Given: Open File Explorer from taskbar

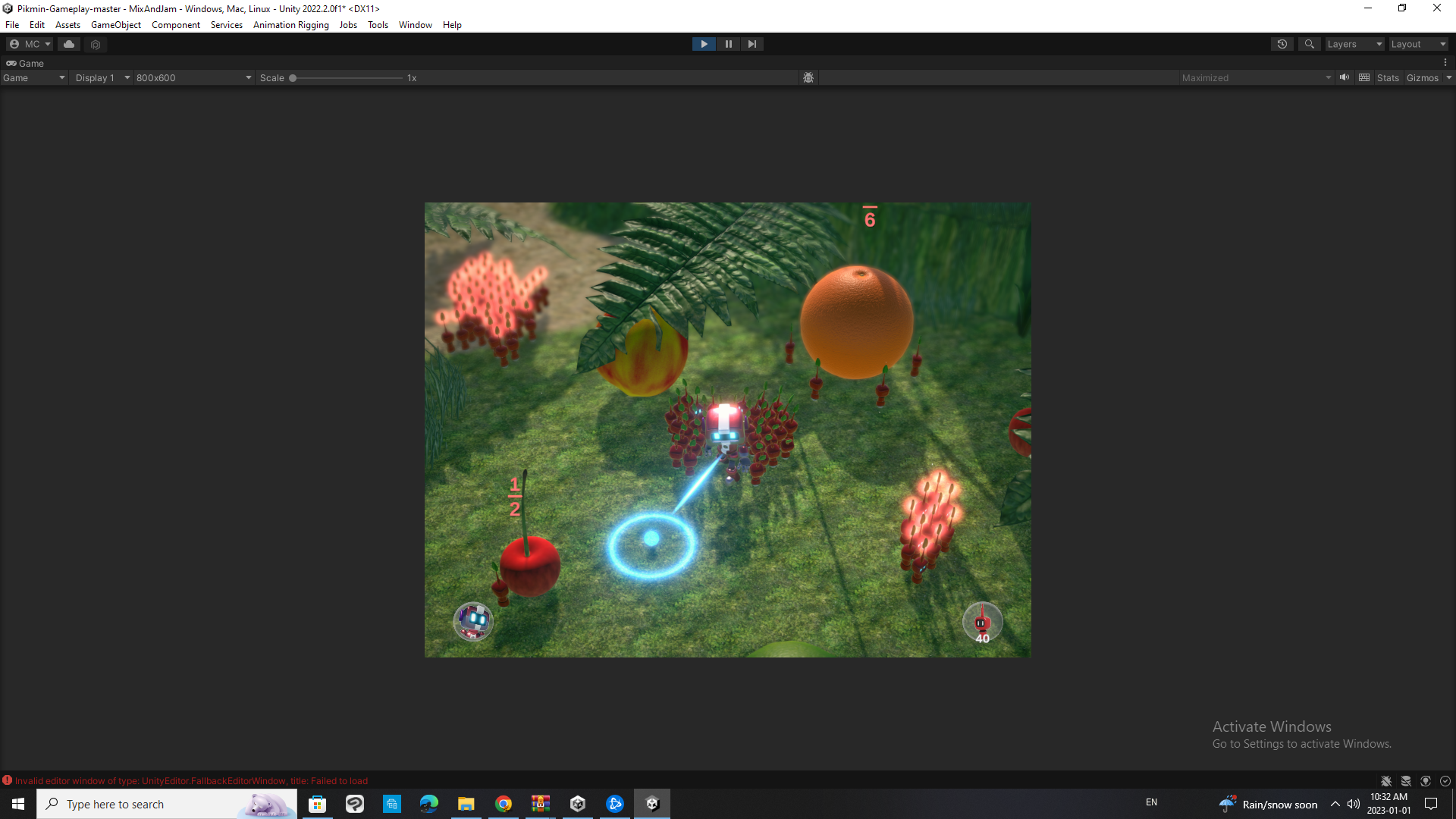Looking at the screenshot, I should tap(466, 804).
